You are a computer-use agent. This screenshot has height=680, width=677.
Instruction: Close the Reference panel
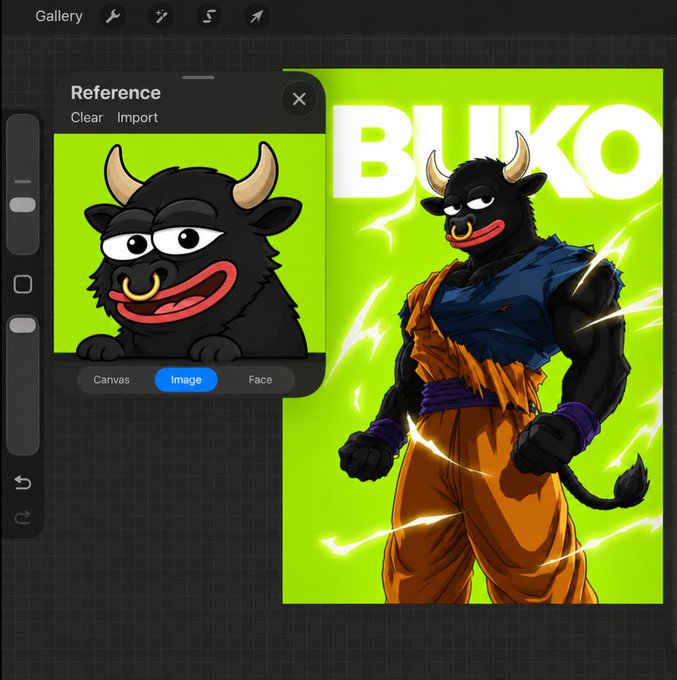click(299, 99)
